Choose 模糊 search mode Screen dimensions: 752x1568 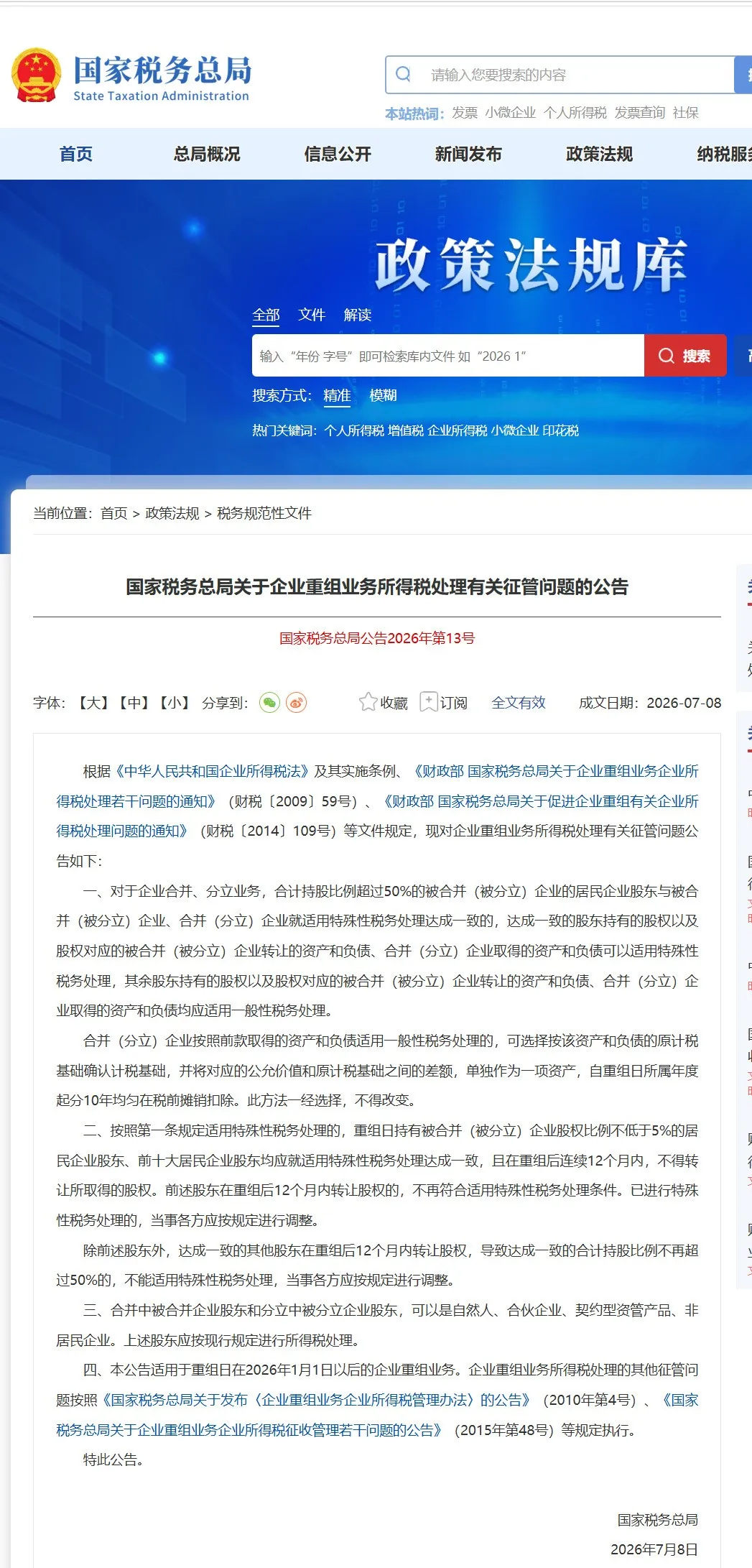[383, 395]
